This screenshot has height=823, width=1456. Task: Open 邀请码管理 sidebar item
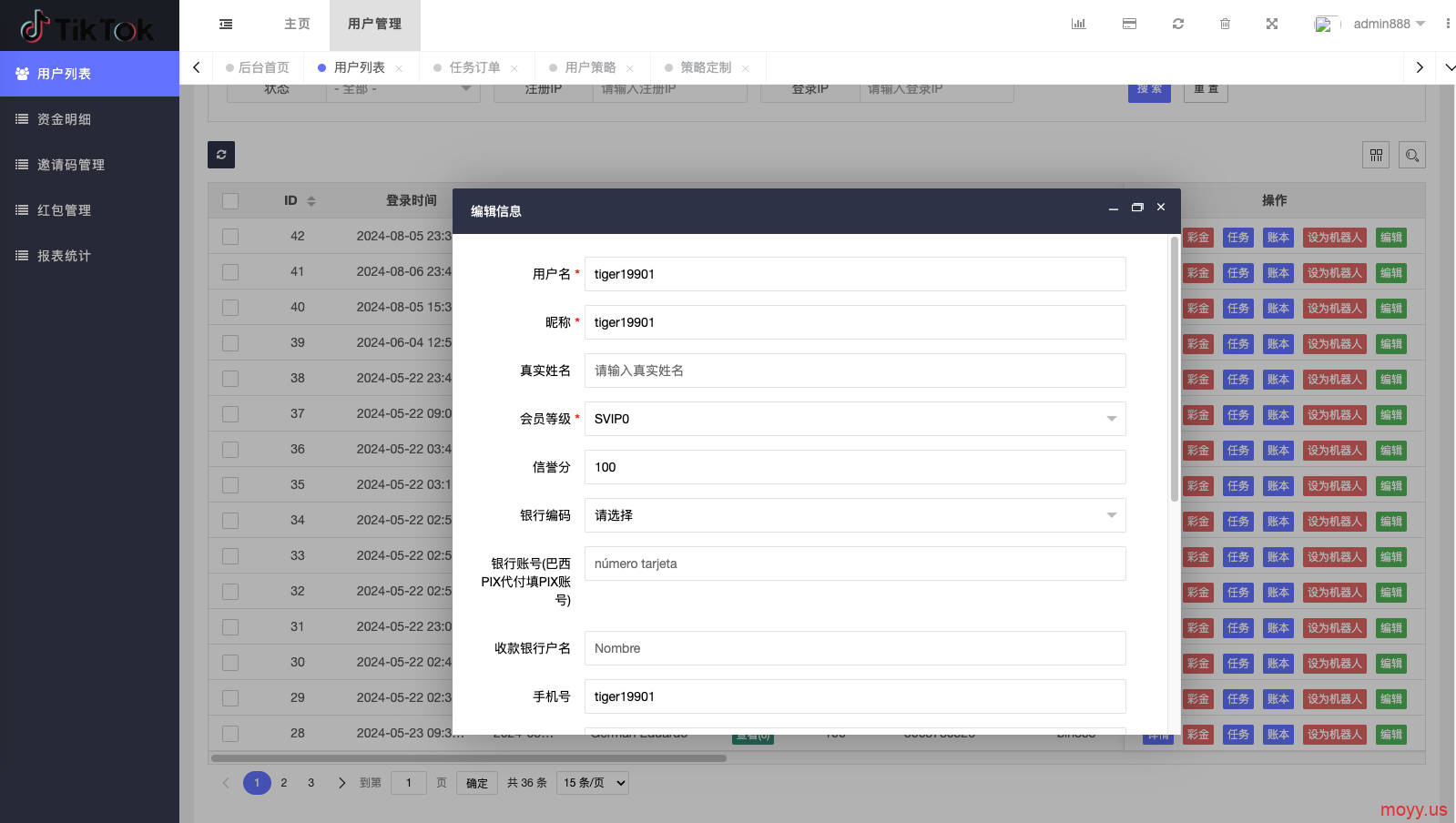(89, 165)
